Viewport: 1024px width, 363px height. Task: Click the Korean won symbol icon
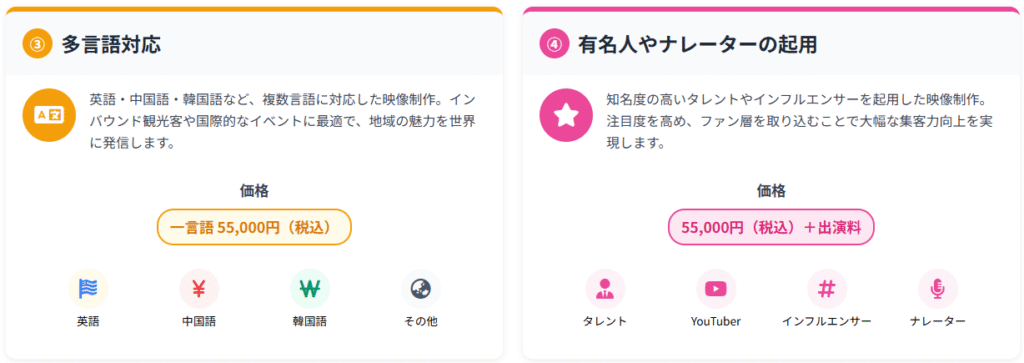pos(310,289)
